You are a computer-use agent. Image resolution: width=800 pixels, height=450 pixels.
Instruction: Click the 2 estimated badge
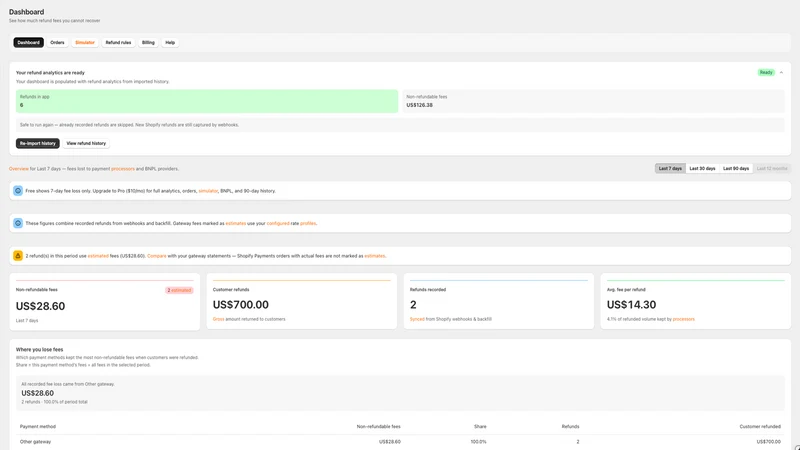click(x=179, y=290)
